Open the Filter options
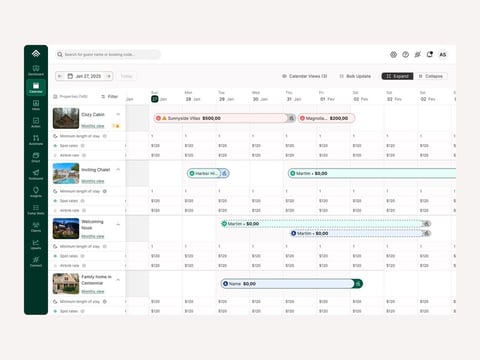 pyautogui.click(x=110, y=96)
